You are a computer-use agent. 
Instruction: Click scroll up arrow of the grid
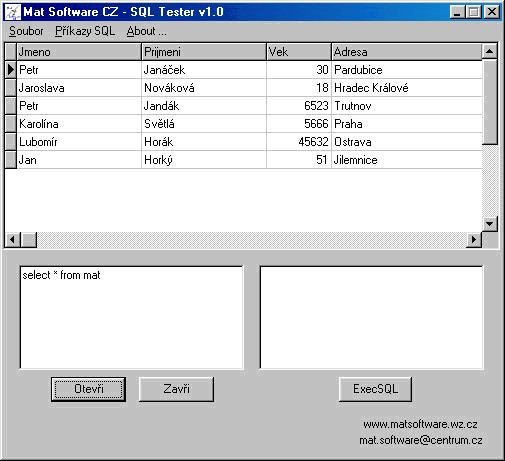pos(490,51)
